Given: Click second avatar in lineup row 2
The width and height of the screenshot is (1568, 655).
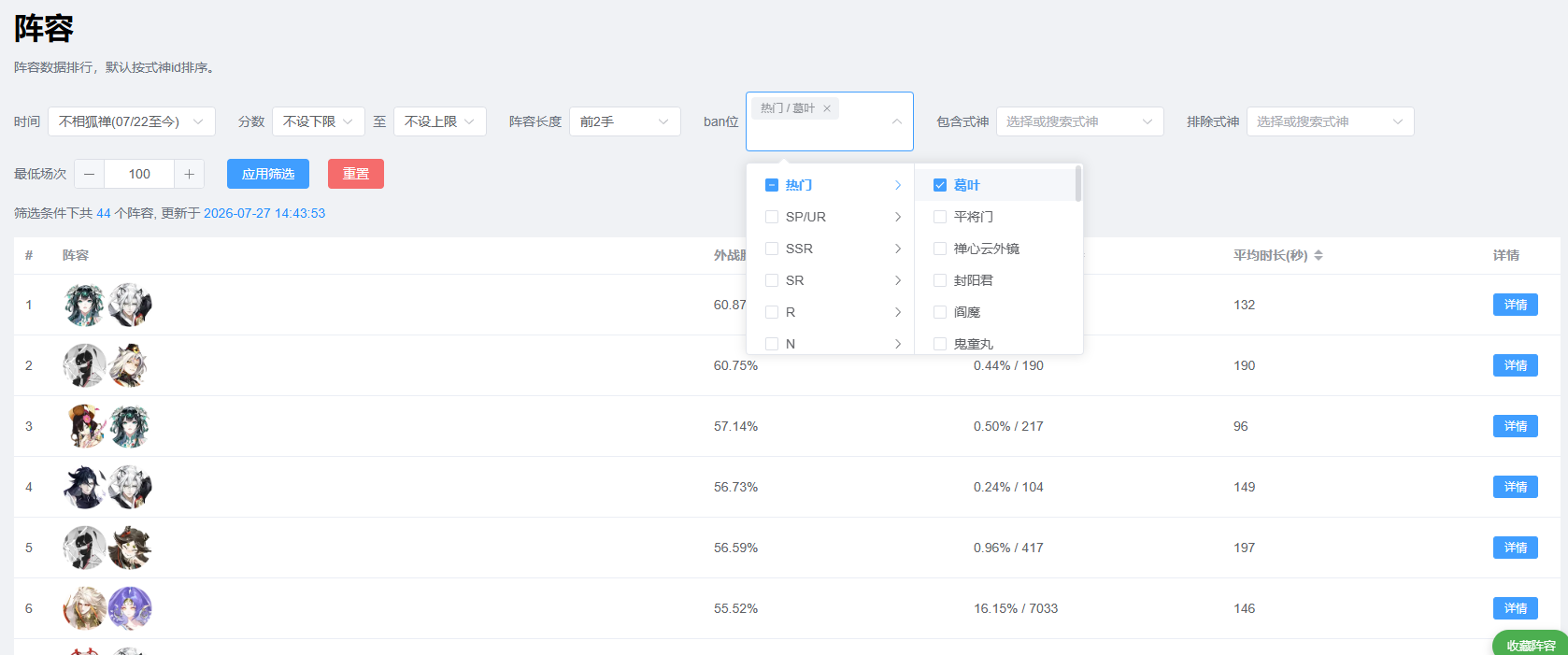Looking at the screenshot, I should (x=129, y=365).
